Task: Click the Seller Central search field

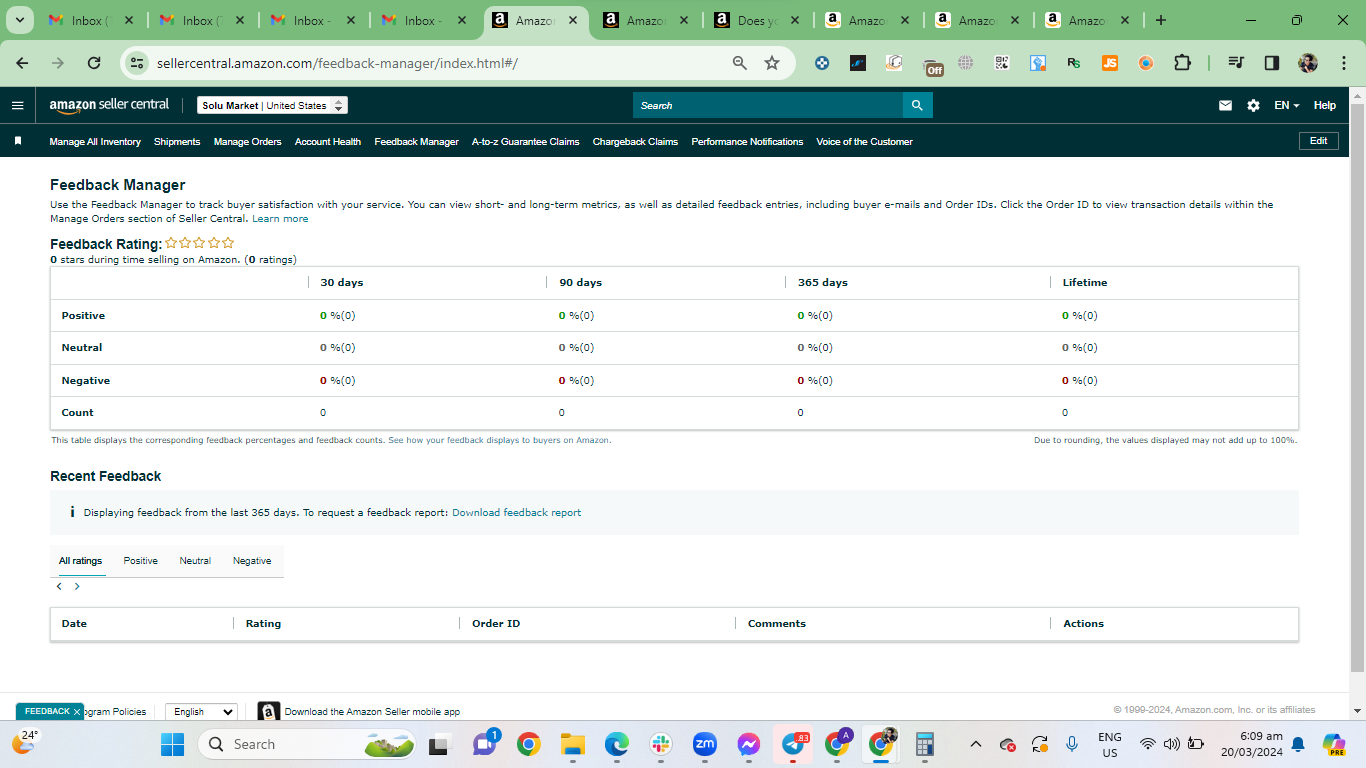Action: pyautogui.click(x=768, y=105)
